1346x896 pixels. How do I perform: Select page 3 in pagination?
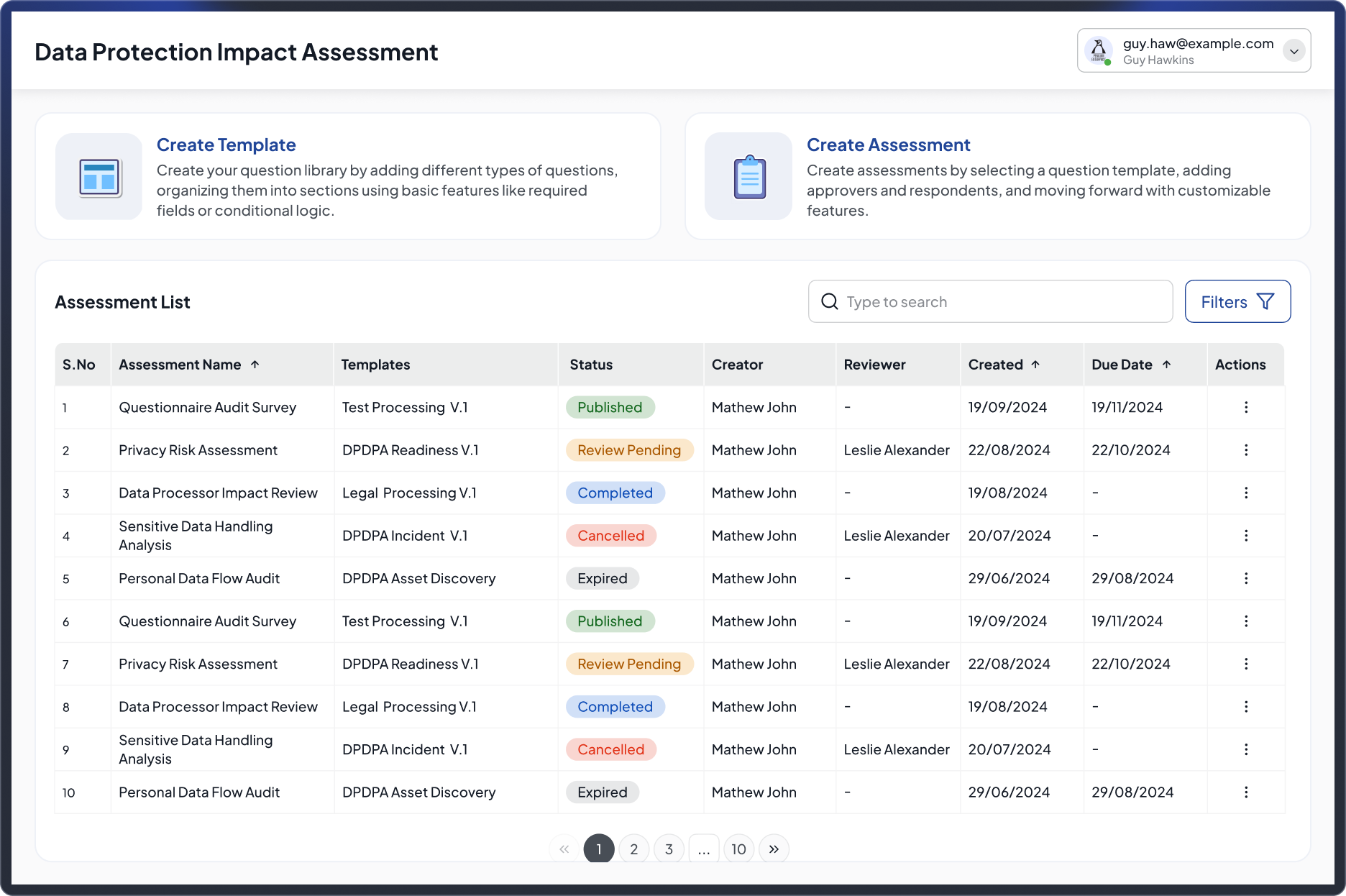click(x=669, y=849)
